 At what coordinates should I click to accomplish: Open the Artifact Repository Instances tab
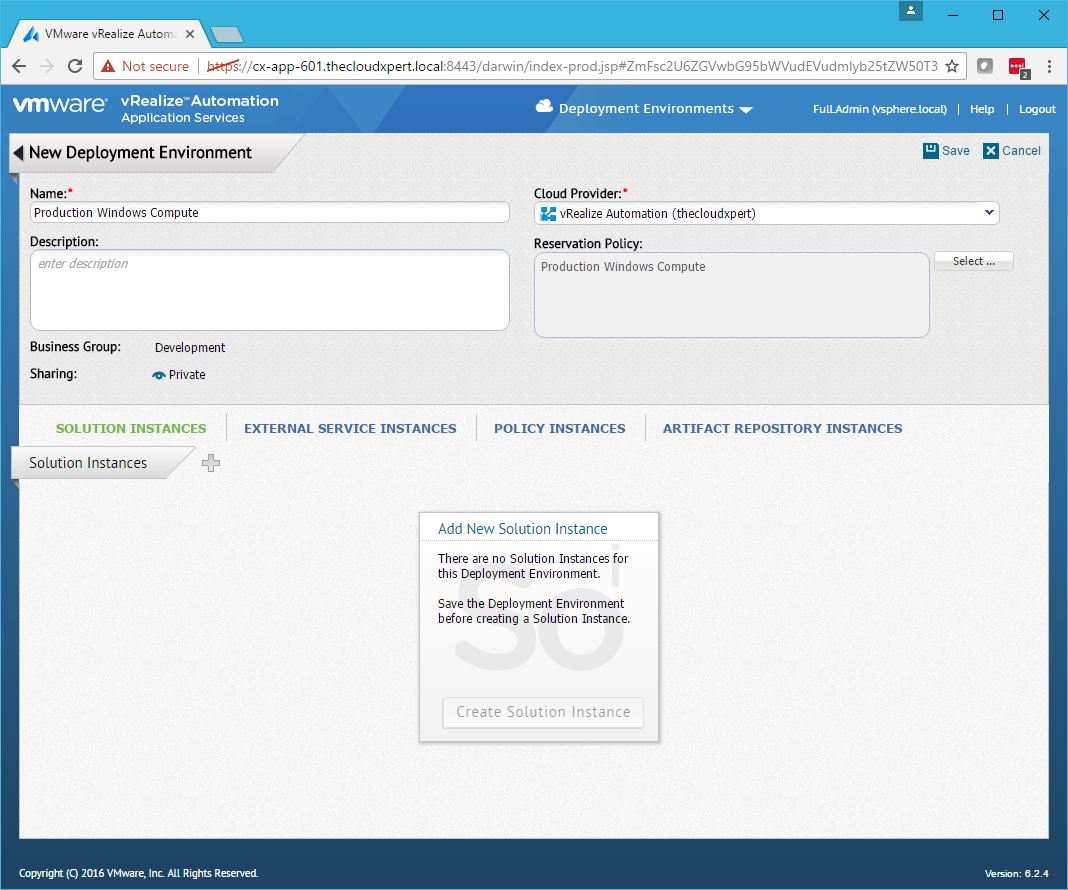[x=782, y=428]
